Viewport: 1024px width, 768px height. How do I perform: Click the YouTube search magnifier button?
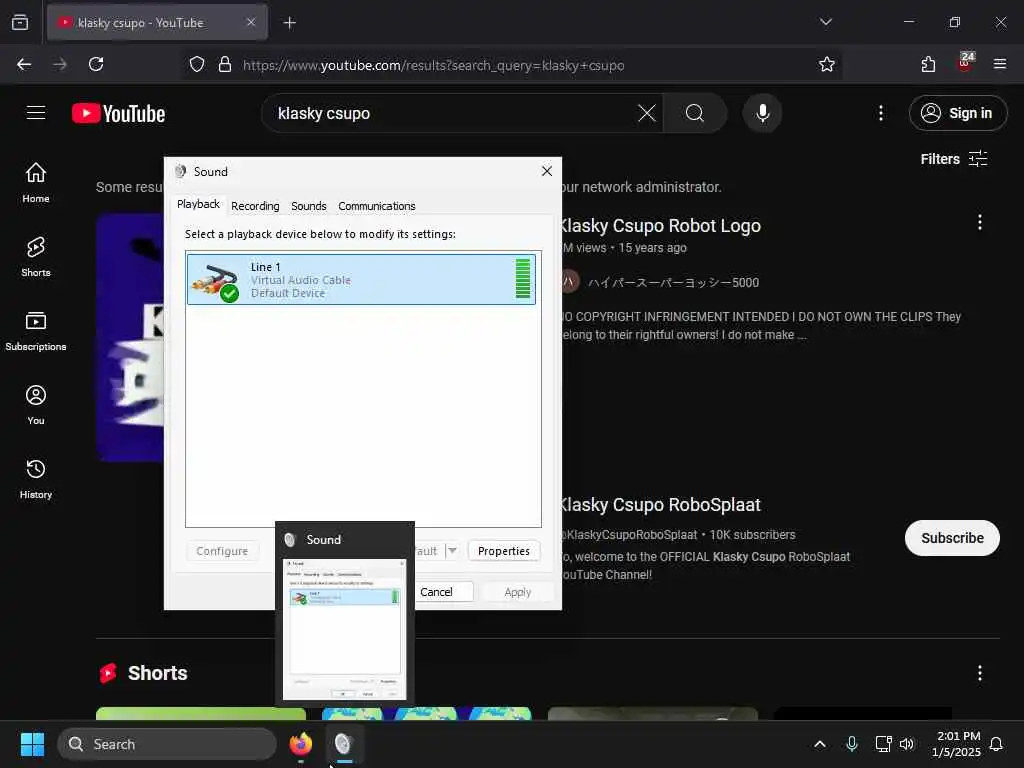click(x=694, y=113)
